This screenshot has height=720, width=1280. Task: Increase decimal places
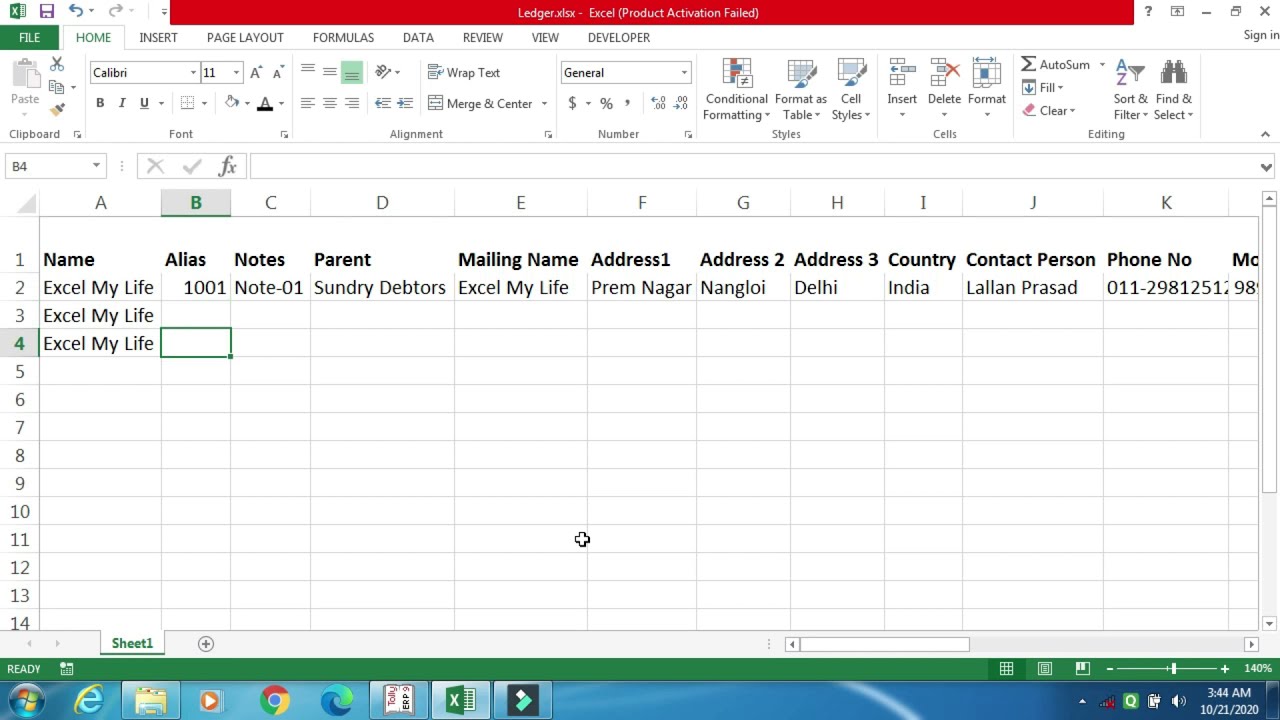click(x=658, y=103)
